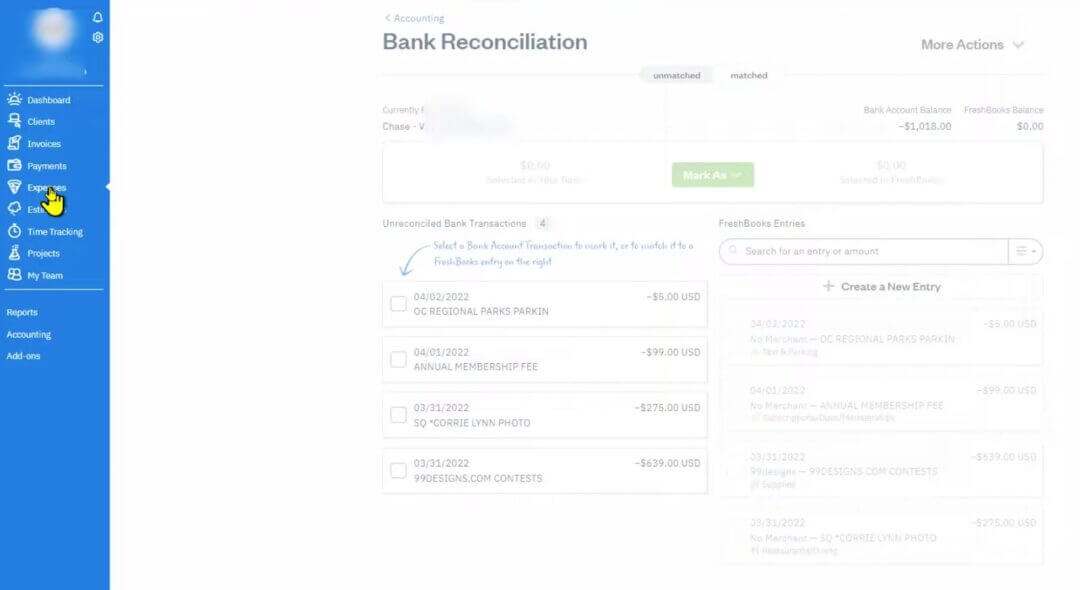Go back to Accounting

point(414,17)
